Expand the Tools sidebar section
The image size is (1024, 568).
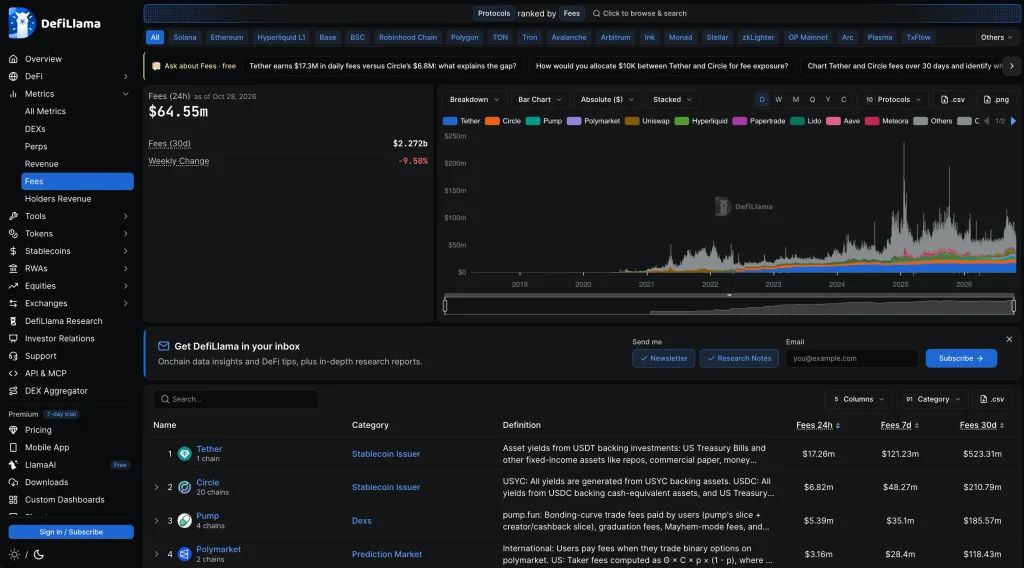pos(125,216)
